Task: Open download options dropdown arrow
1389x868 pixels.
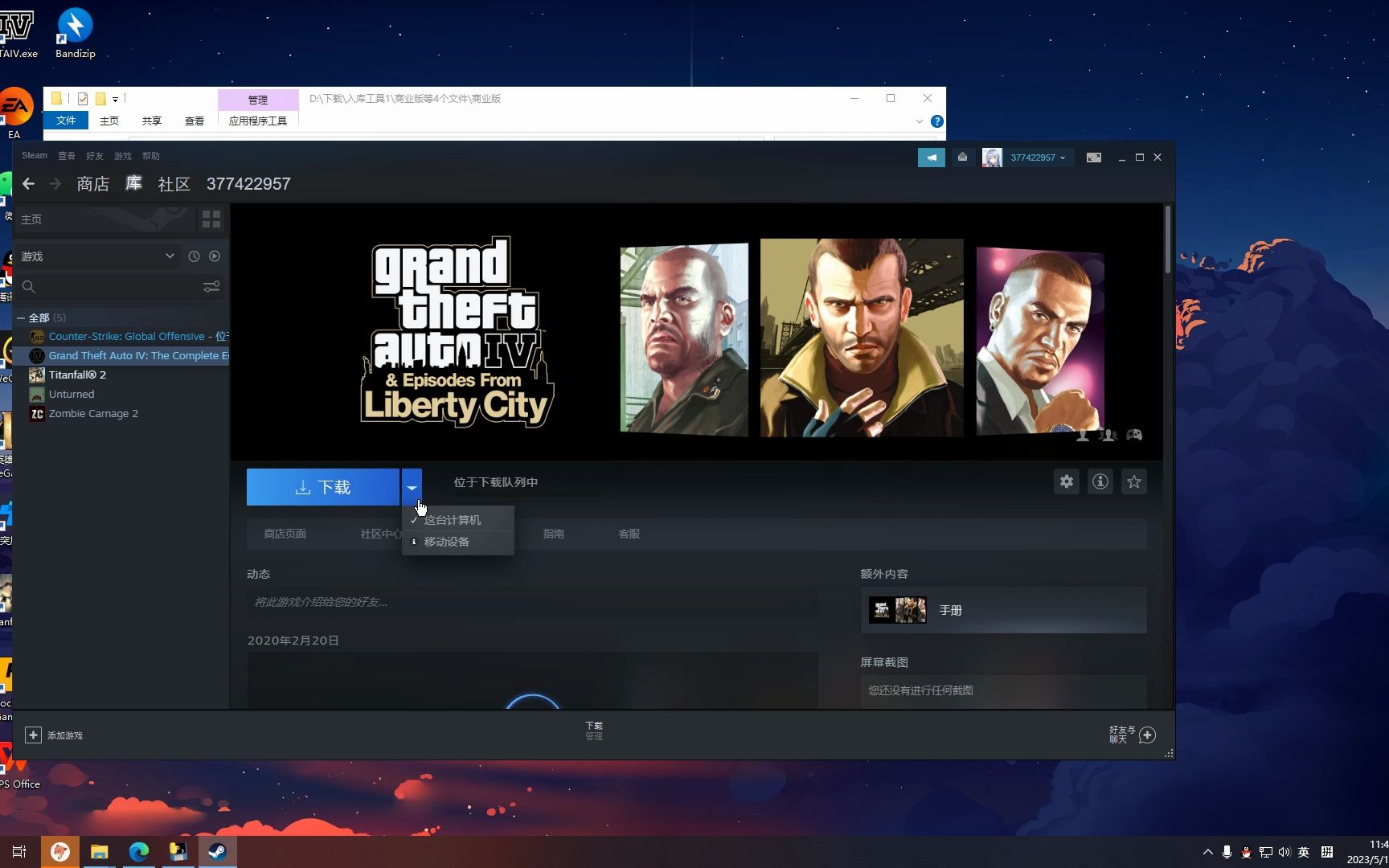Action: pyautogui.click(x=412, y=487)
